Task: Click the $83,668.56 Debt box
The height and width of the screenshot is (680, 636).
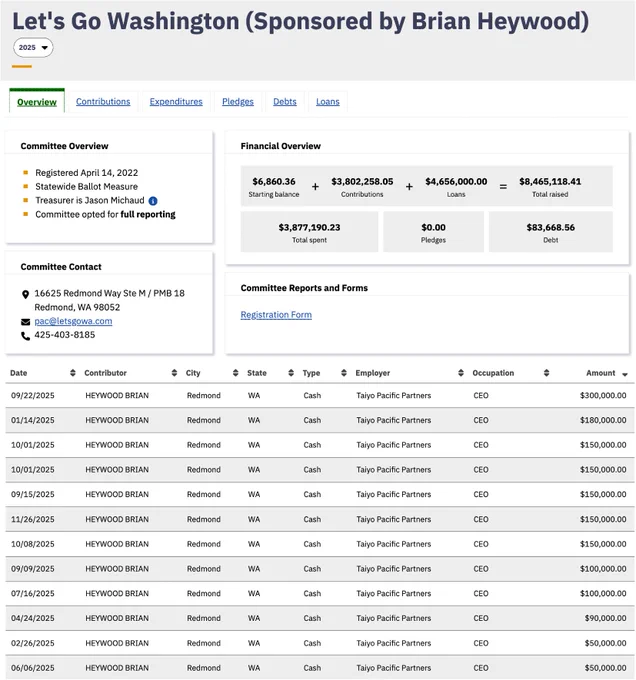Action: (551, 232)
